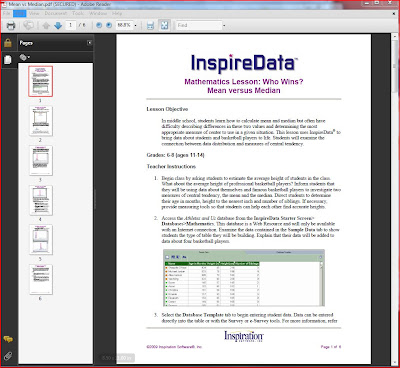This screenshot has width=400, height=368.
Task: Click the security lock icon in sidebar
Action: (8, 43)
